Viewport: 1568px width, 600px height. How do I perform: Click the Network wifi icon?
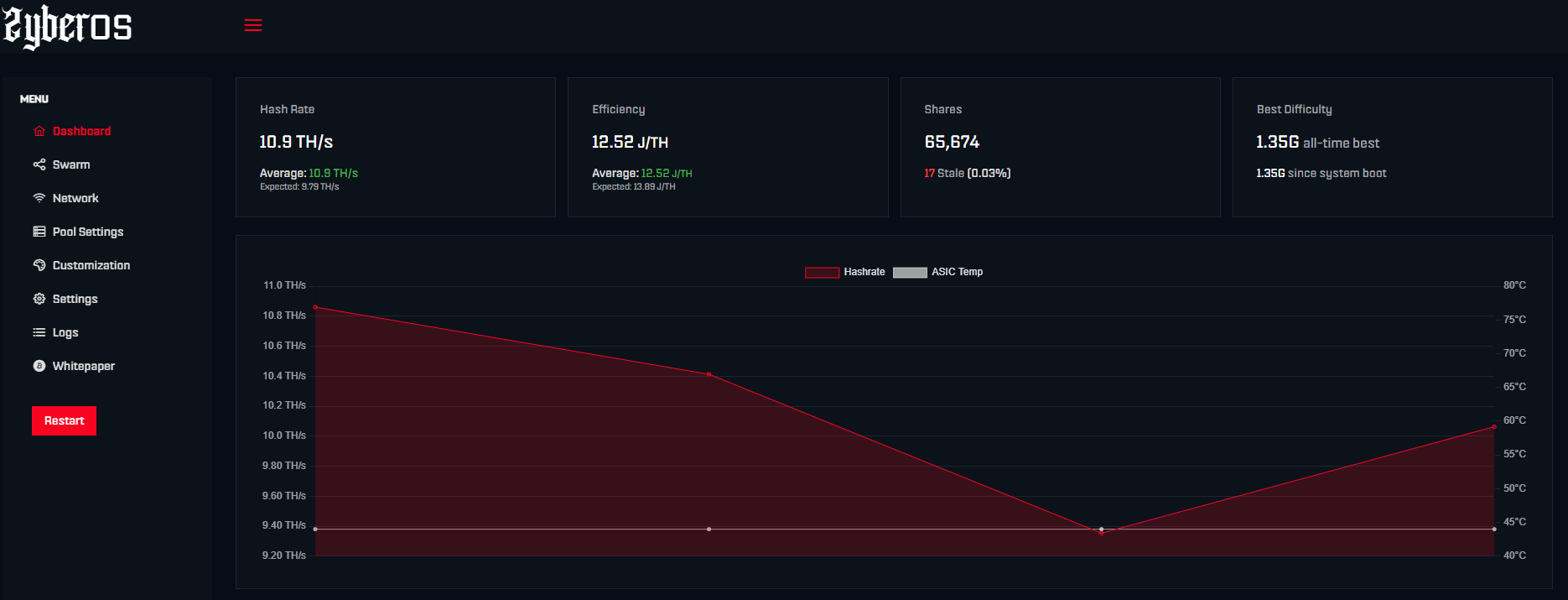(39, 198)
